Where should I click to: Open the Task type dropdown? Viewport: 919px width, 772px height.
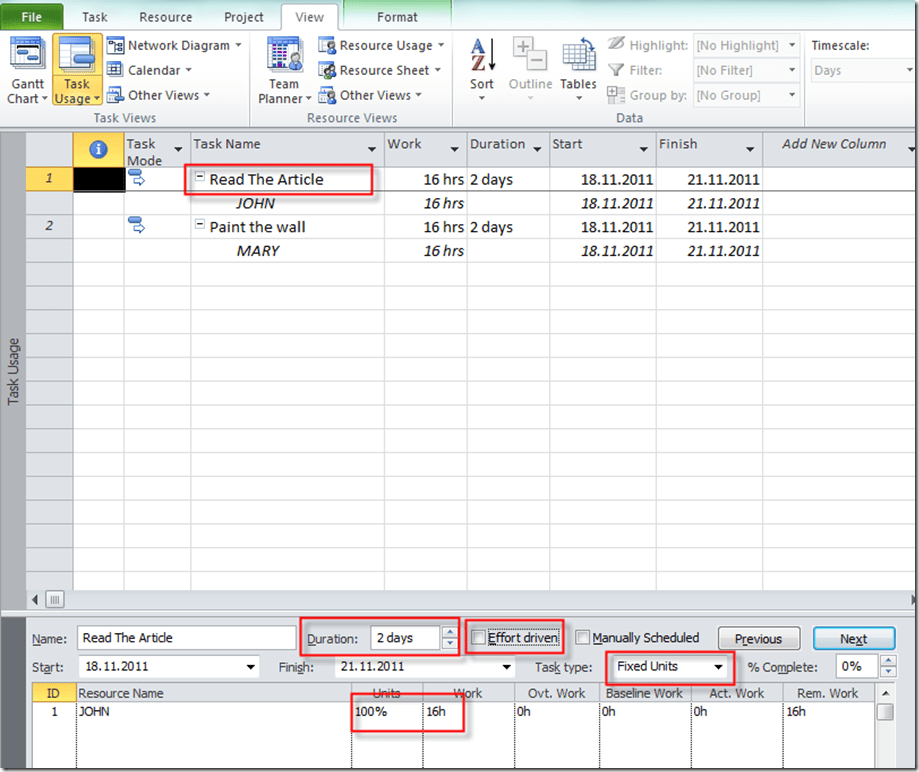click(718, 667)
